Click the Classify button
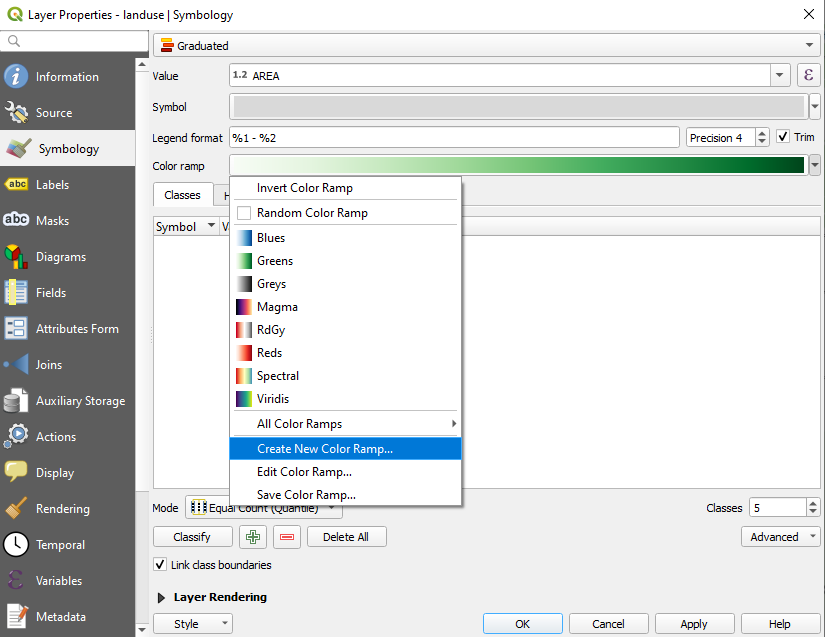This screenshot has height=637, width=825. (192, 537)
